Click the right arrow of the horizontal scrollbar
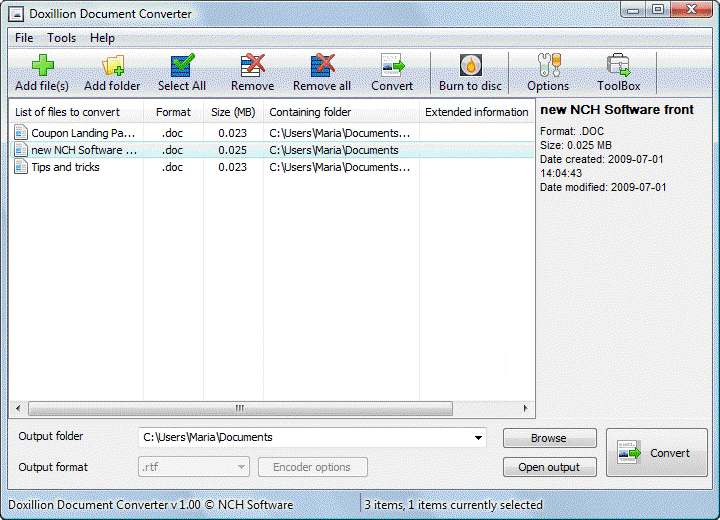 525,408
